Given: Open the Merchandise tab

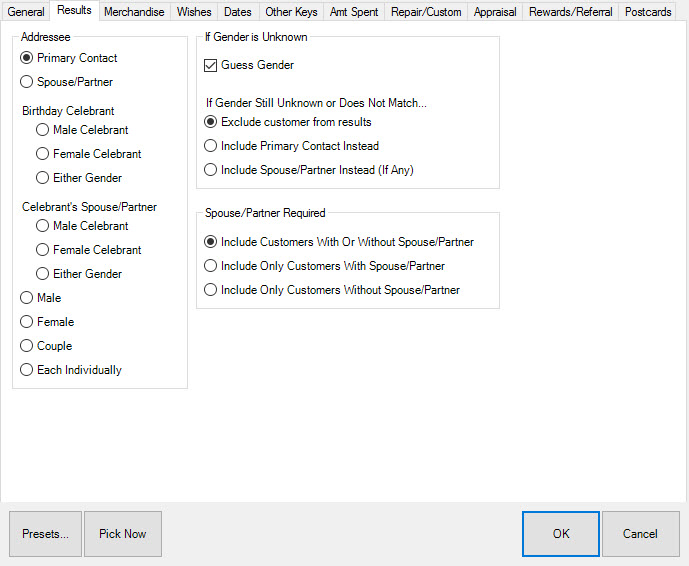Looking at the screenshot, I should point(133,12).
